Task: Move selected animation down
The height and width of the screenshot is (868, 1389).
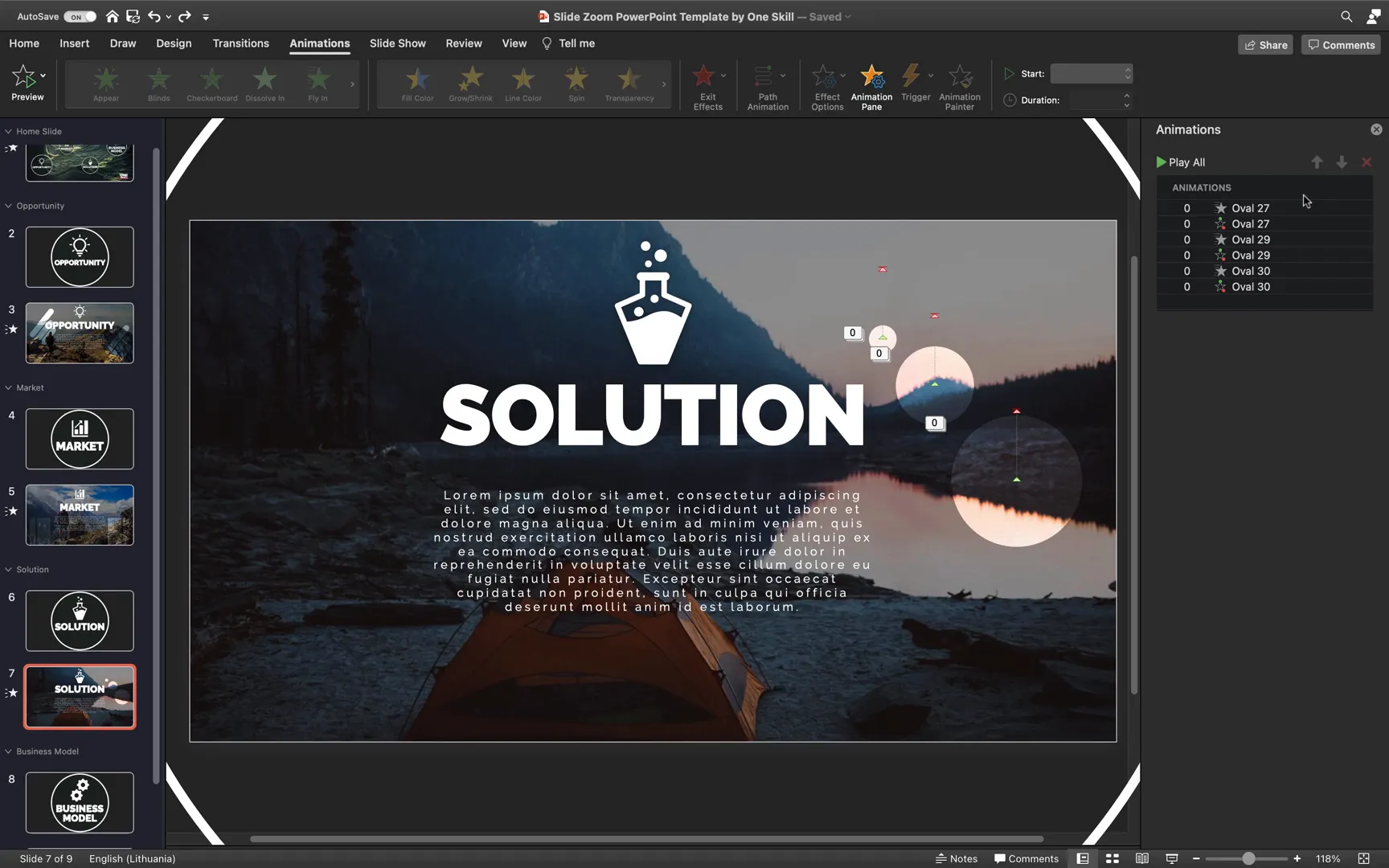Action: tap(1342, 162)
